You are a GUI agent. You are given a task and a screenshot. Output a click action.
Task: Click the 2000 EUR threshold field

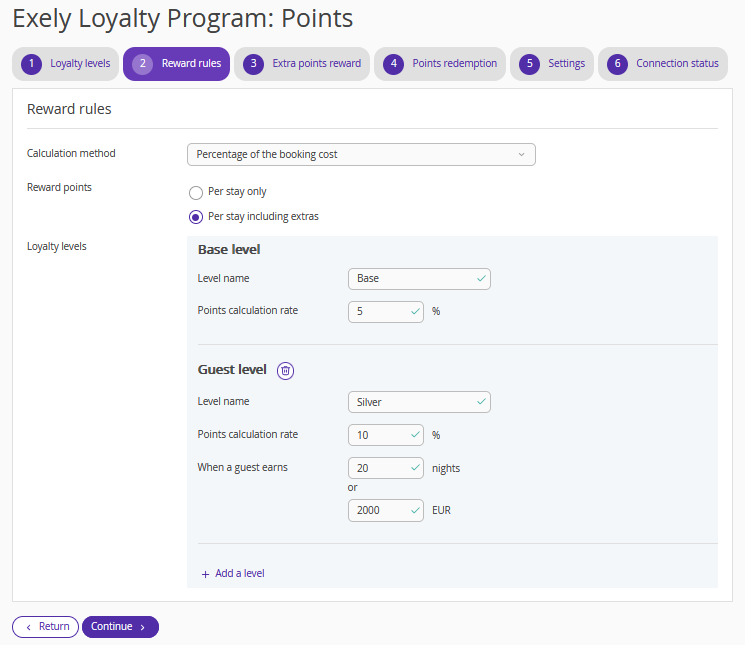(386, 511)
